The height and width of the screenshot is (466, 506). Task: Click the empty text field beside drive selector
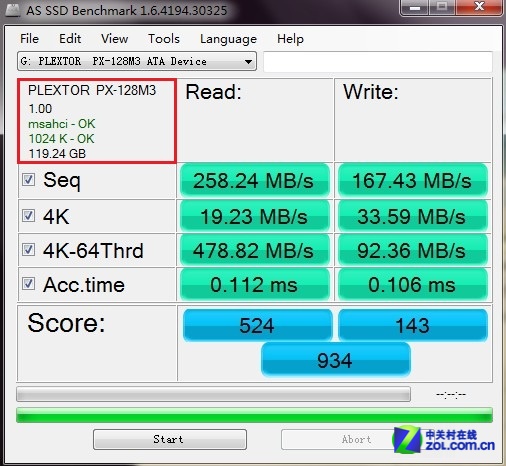(378, 61)
